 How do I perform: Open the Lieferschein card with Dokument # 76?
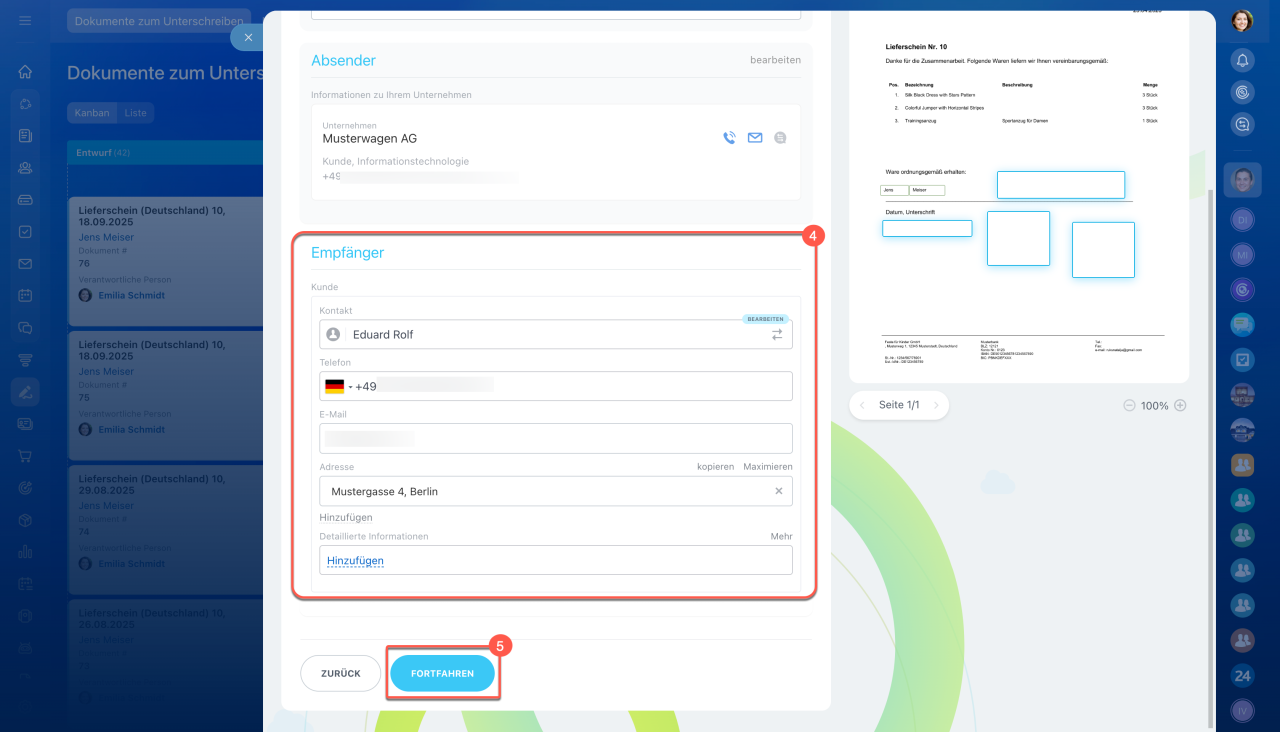(165, 261)
